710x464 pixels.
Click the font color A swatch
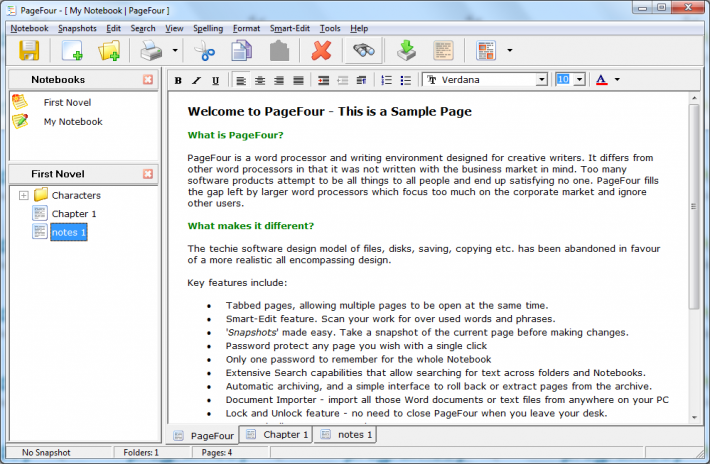coord(601,80)
